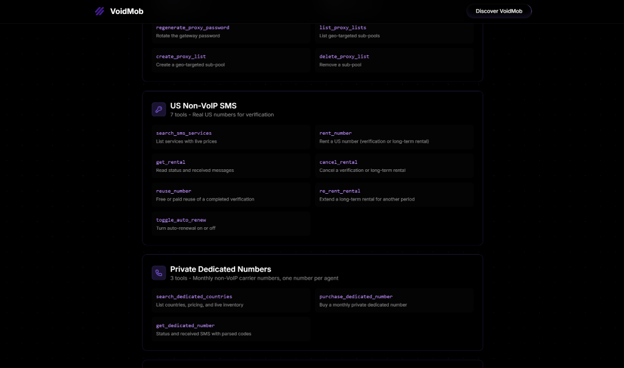Click 'Buy a monthly private dedicated number' text
The height and width of the screenshot is (368, 624).
click(x=363, y=305)
